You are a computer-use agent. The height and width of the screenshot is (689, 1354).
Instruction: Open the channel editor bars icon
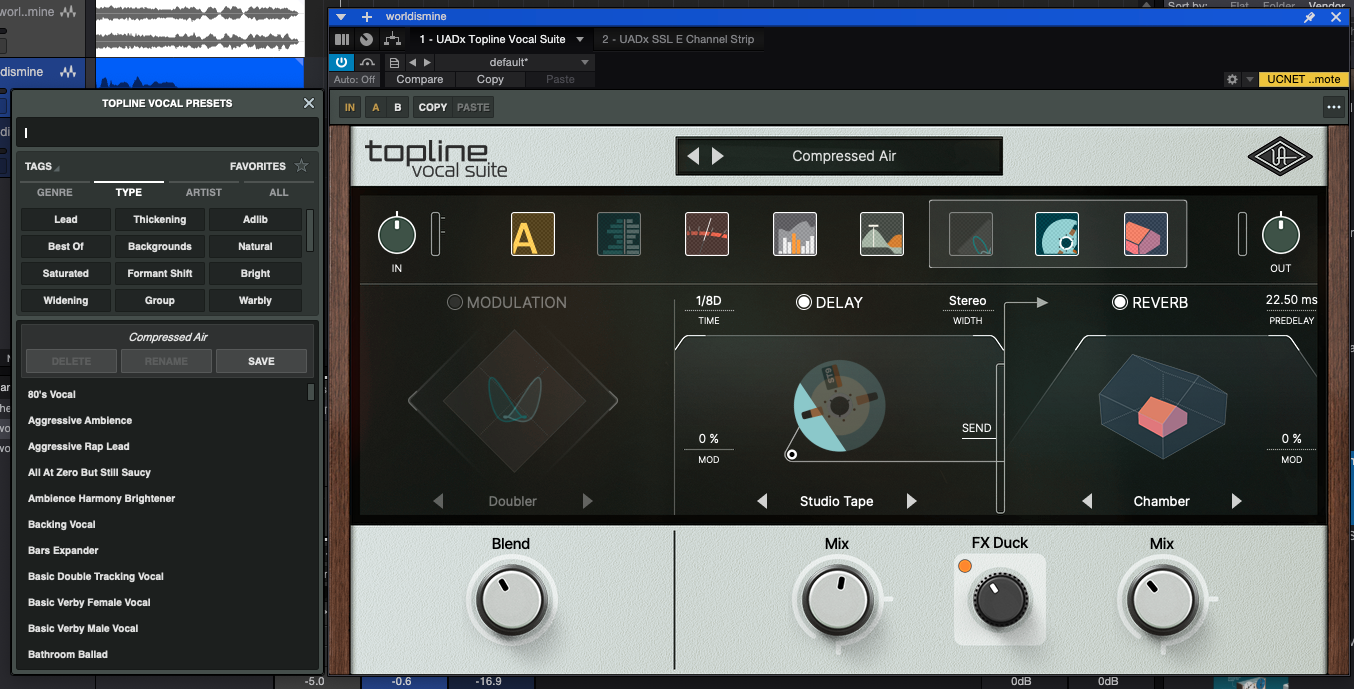(x=343, y=39)
